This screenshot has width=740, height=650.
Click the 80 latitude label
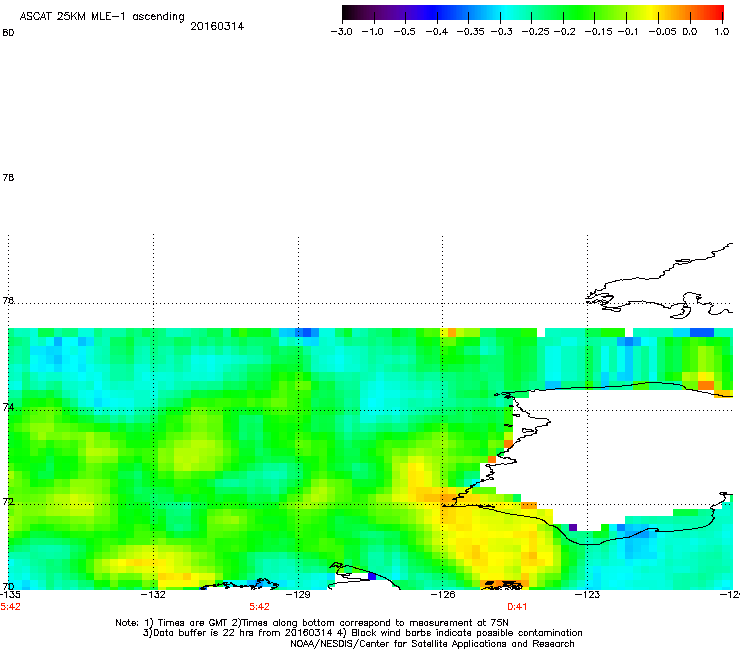pyautogui.click(x=8, y=33)
